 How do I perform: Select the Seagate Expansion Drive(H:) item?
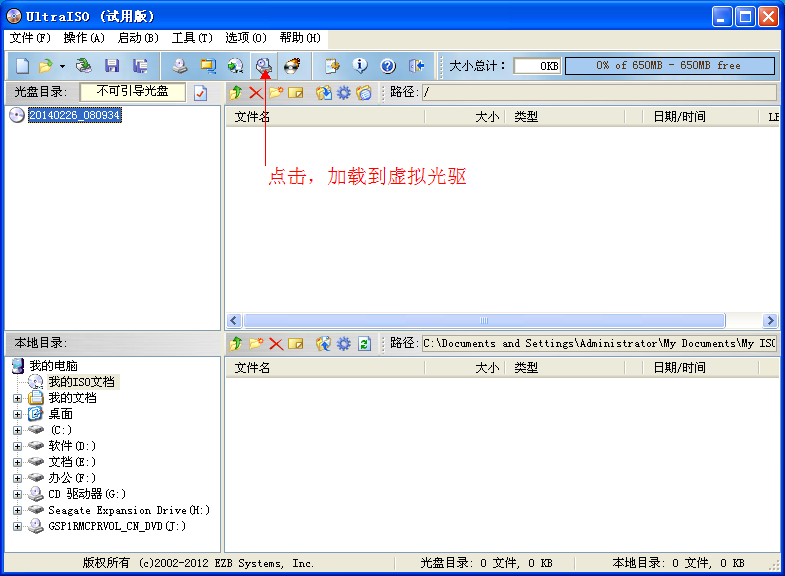(129, 510)
